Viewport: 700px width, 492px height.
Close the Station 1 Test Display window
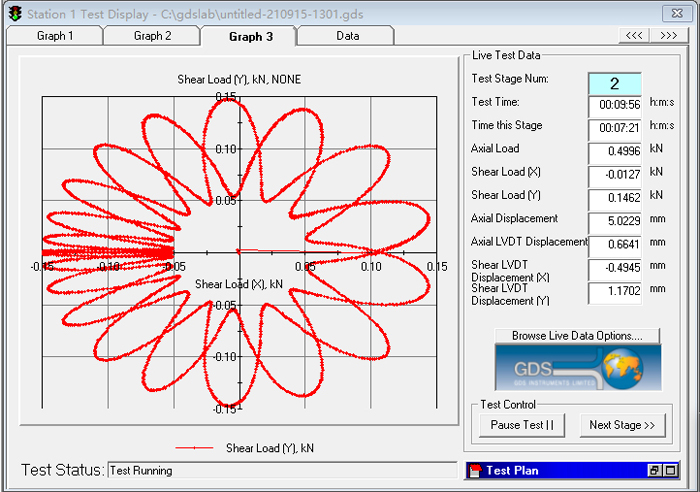pos(677,13)
